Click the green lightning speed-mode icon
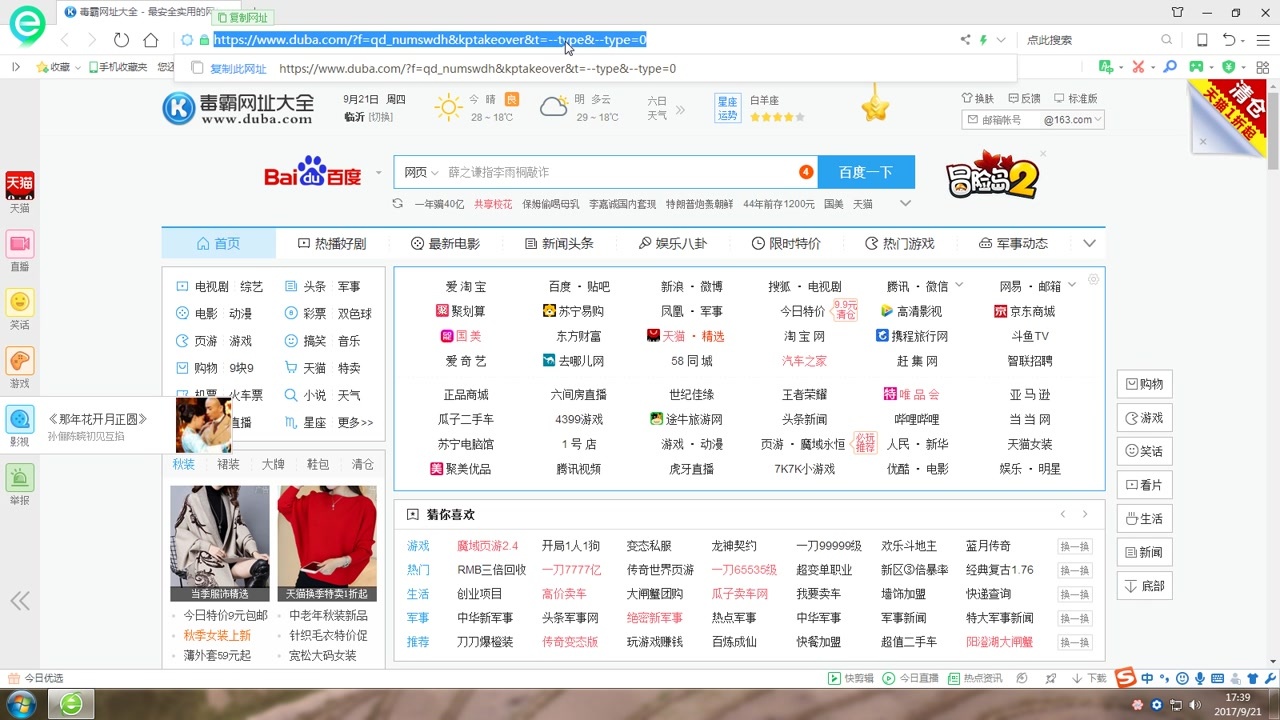 pyautogui.click(x=984, y=40)
